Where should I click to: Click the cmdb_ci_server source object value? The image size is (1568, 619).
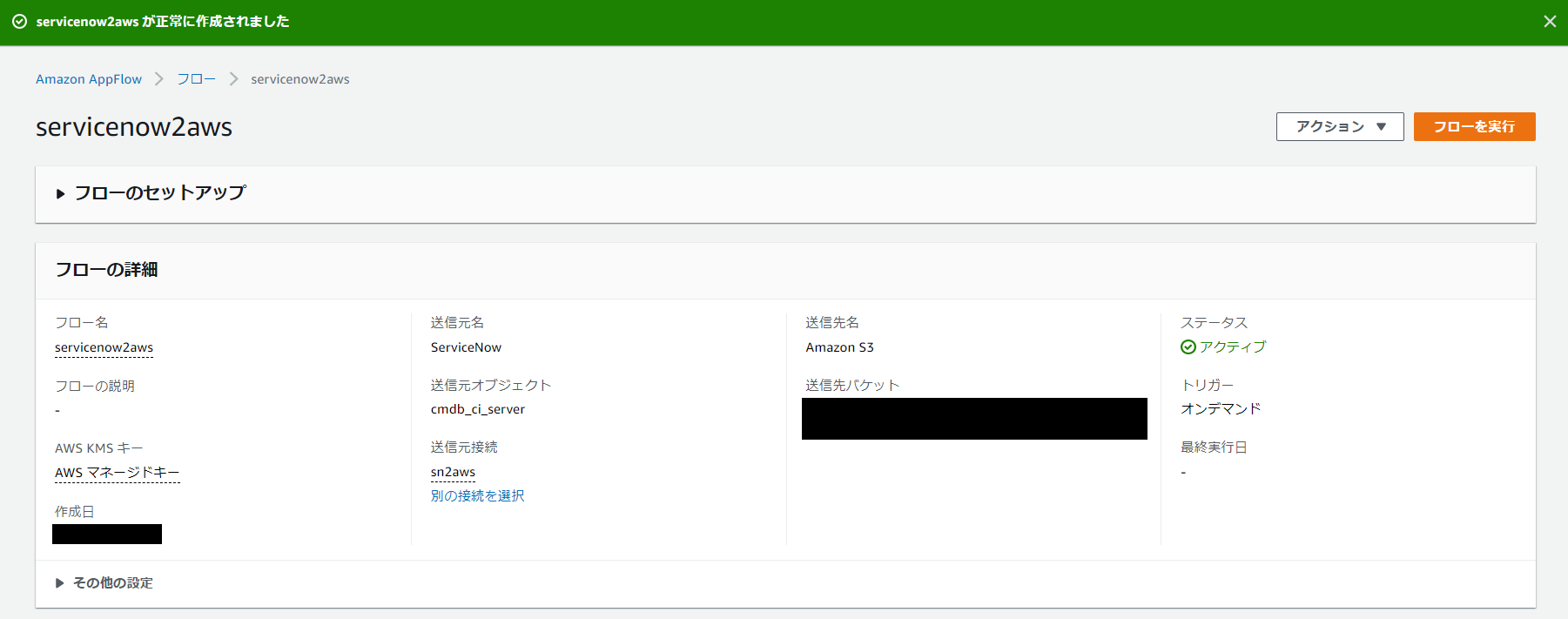click(x=478, y=409)
